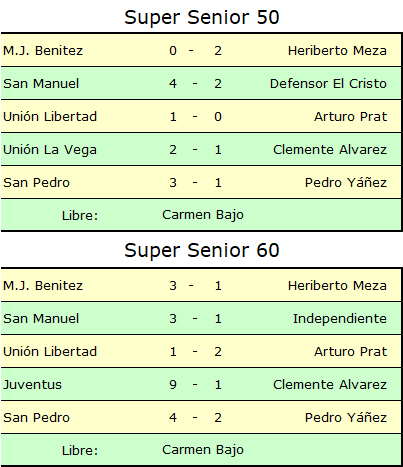Click Carmen Bajo in Super Senior 60 Libre row
The image size is (403, 467).
point(203,450)
